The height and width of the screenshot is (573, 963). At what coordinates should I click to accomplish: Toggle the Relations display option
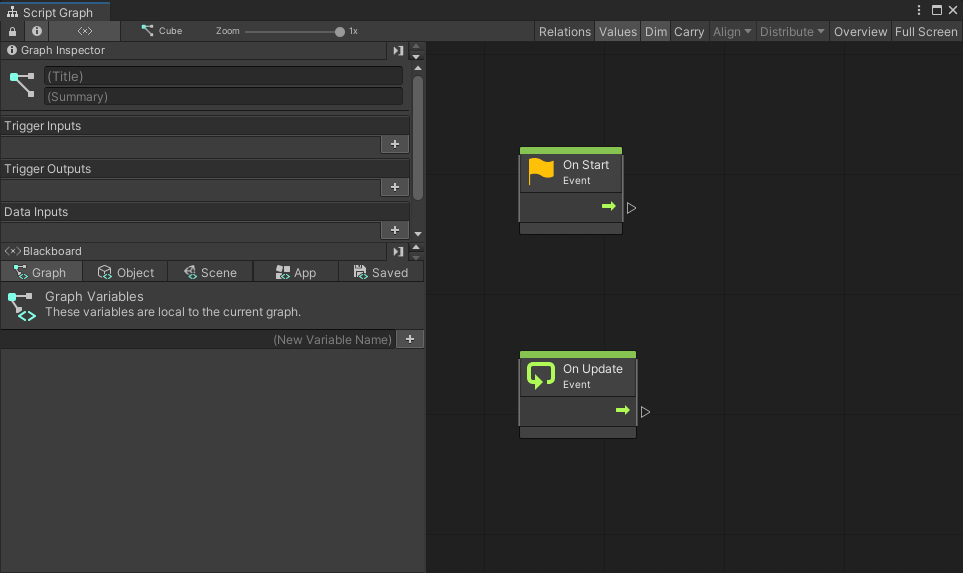coord(565,31)
